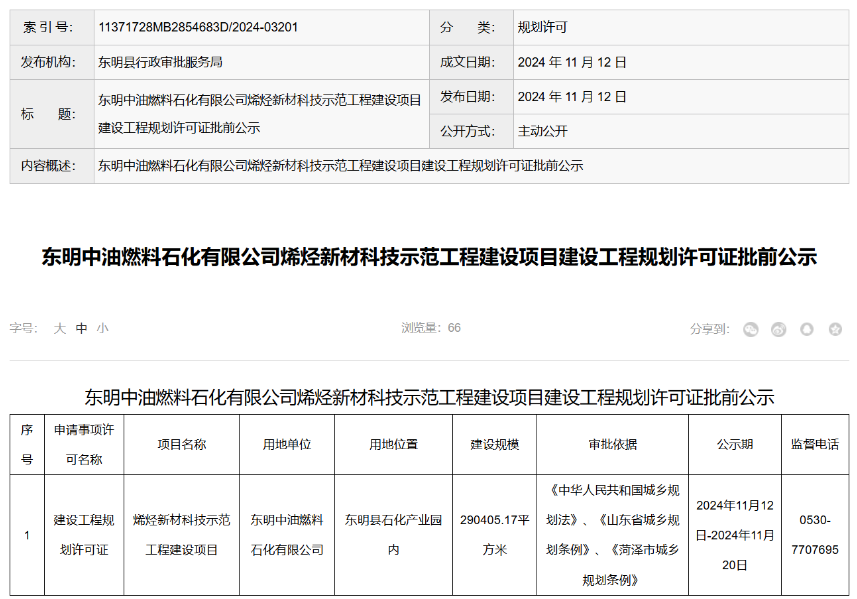Share the notice to Sina Weibo
The image size is (857, 599).
[x=778, y=329]
